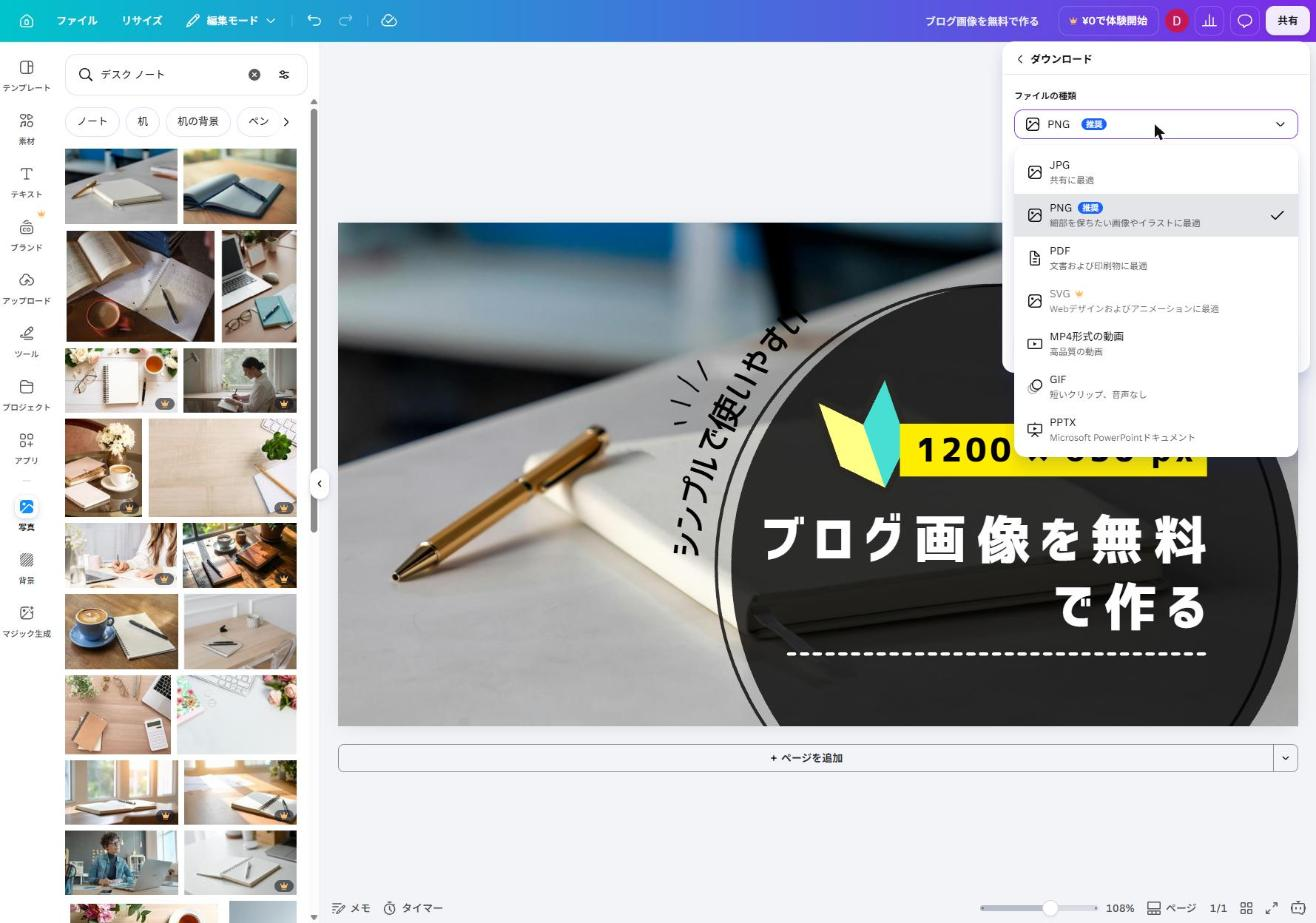Open the ブランド brand panel
Viewport: 1316px width, 923px height.
26,235
